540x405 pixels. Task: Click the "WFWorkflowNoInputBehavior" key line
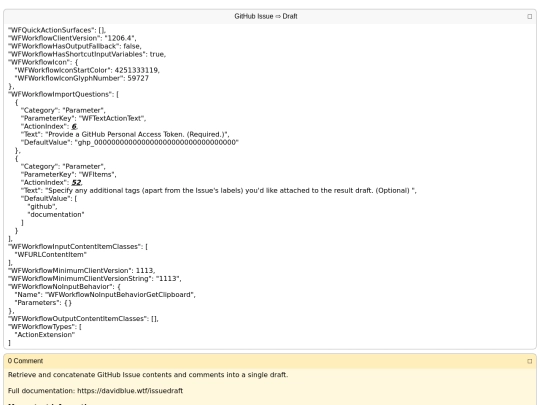(64, 287)
